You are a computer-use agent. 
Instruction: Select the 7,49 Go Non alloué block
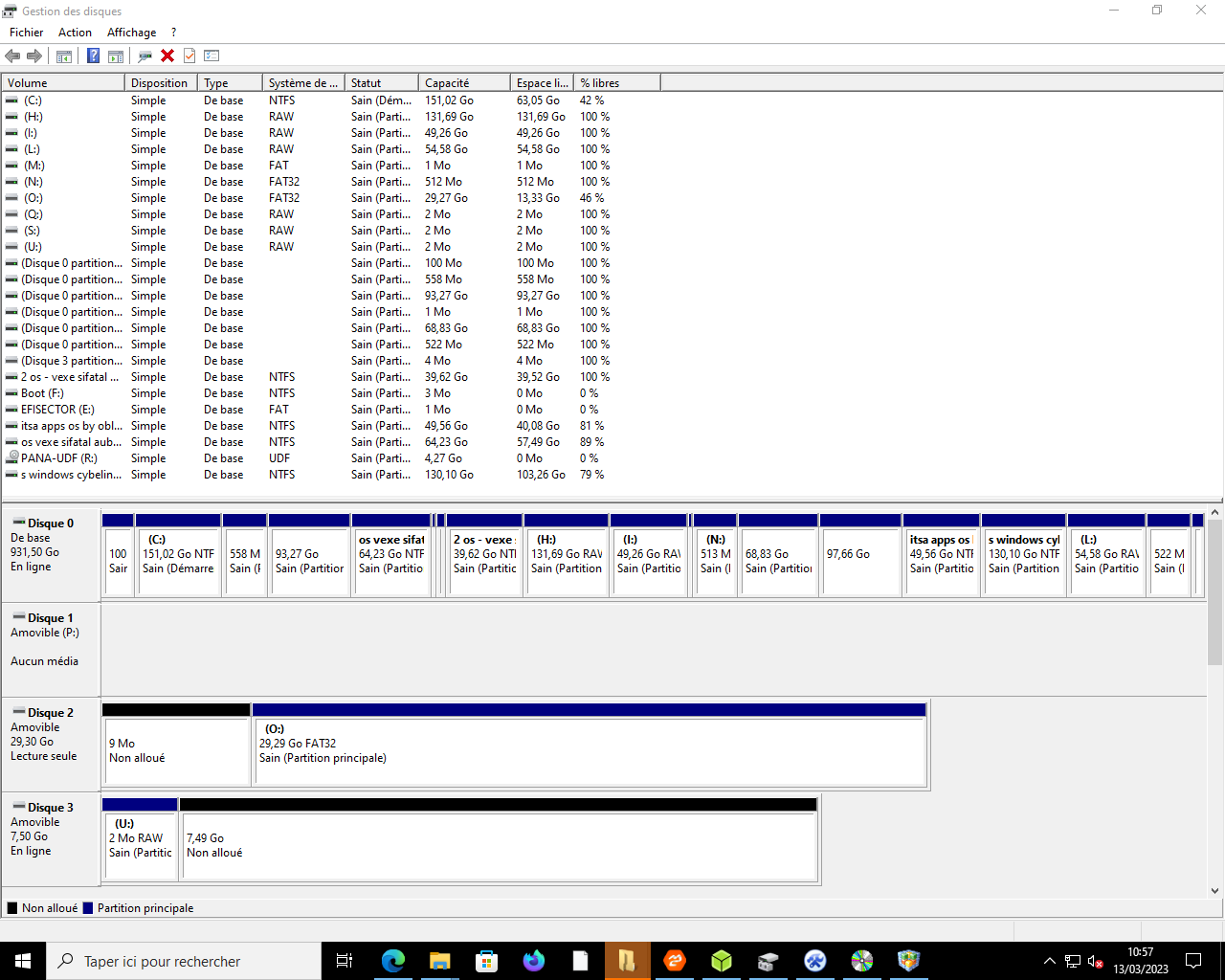tap(499, 839)
